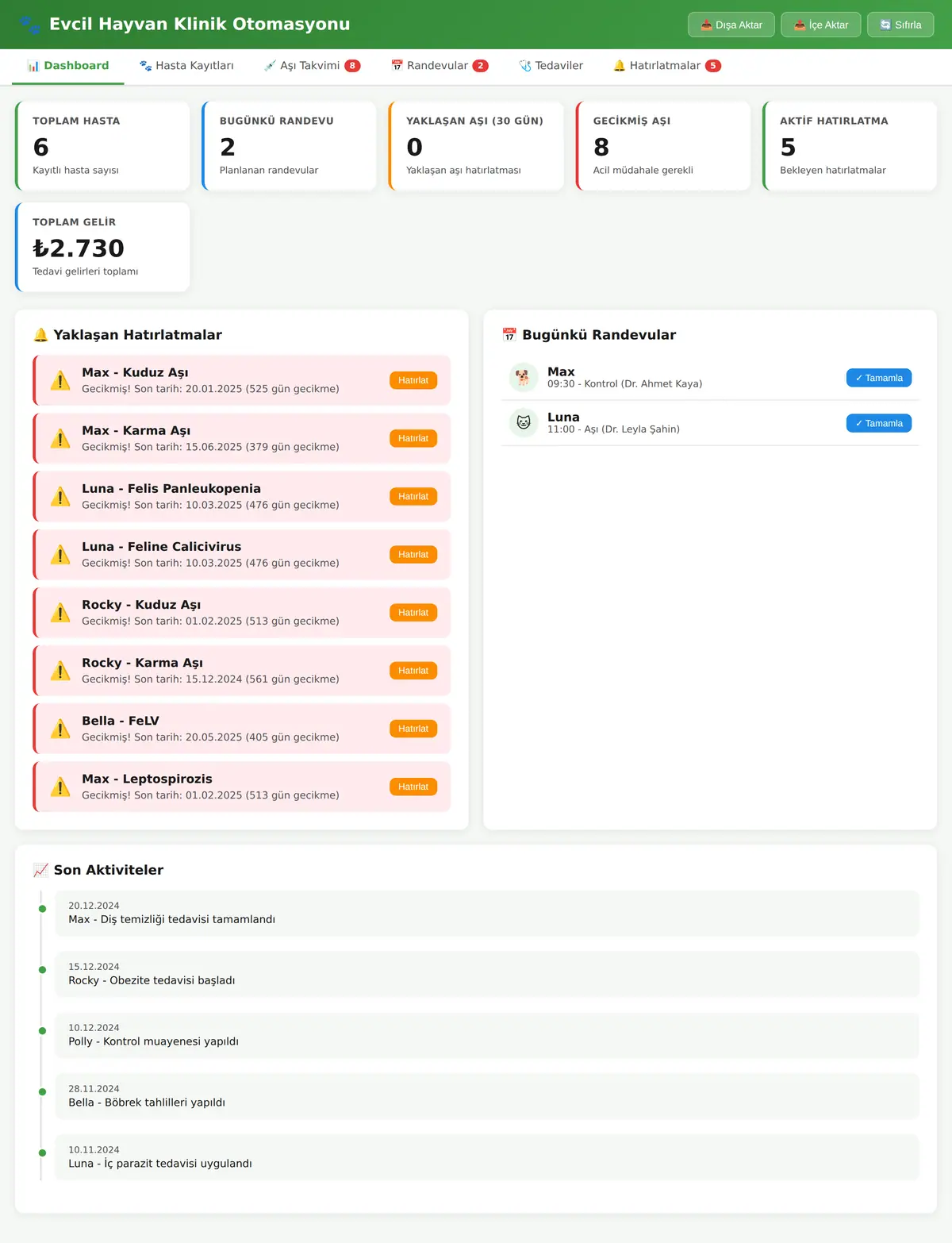
Task: Send reminder for Max - Kuduz Aşı
Action: coord(413,380)
